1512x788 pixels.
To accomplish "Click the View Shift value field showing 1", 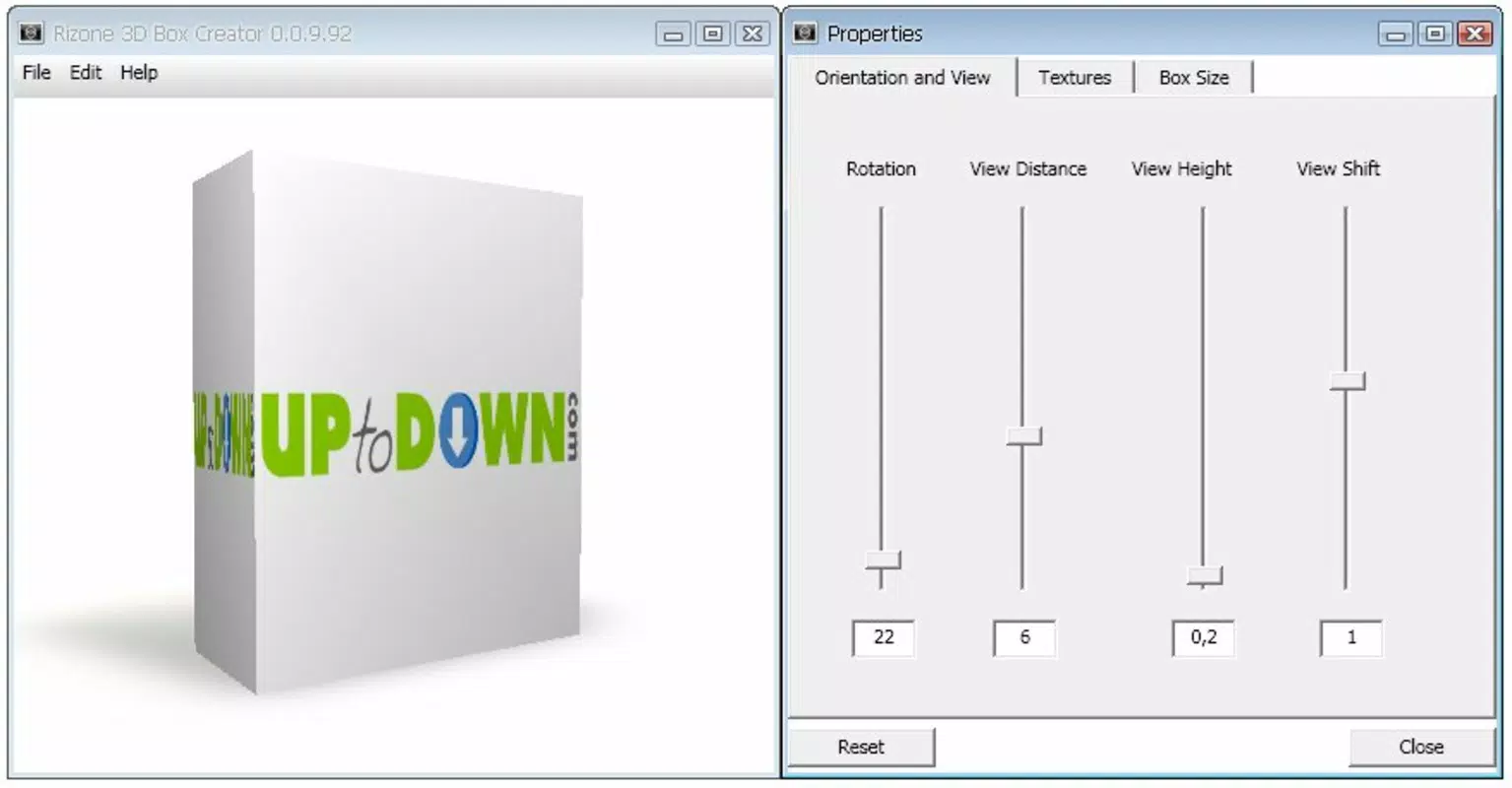I will point(1351,638).
